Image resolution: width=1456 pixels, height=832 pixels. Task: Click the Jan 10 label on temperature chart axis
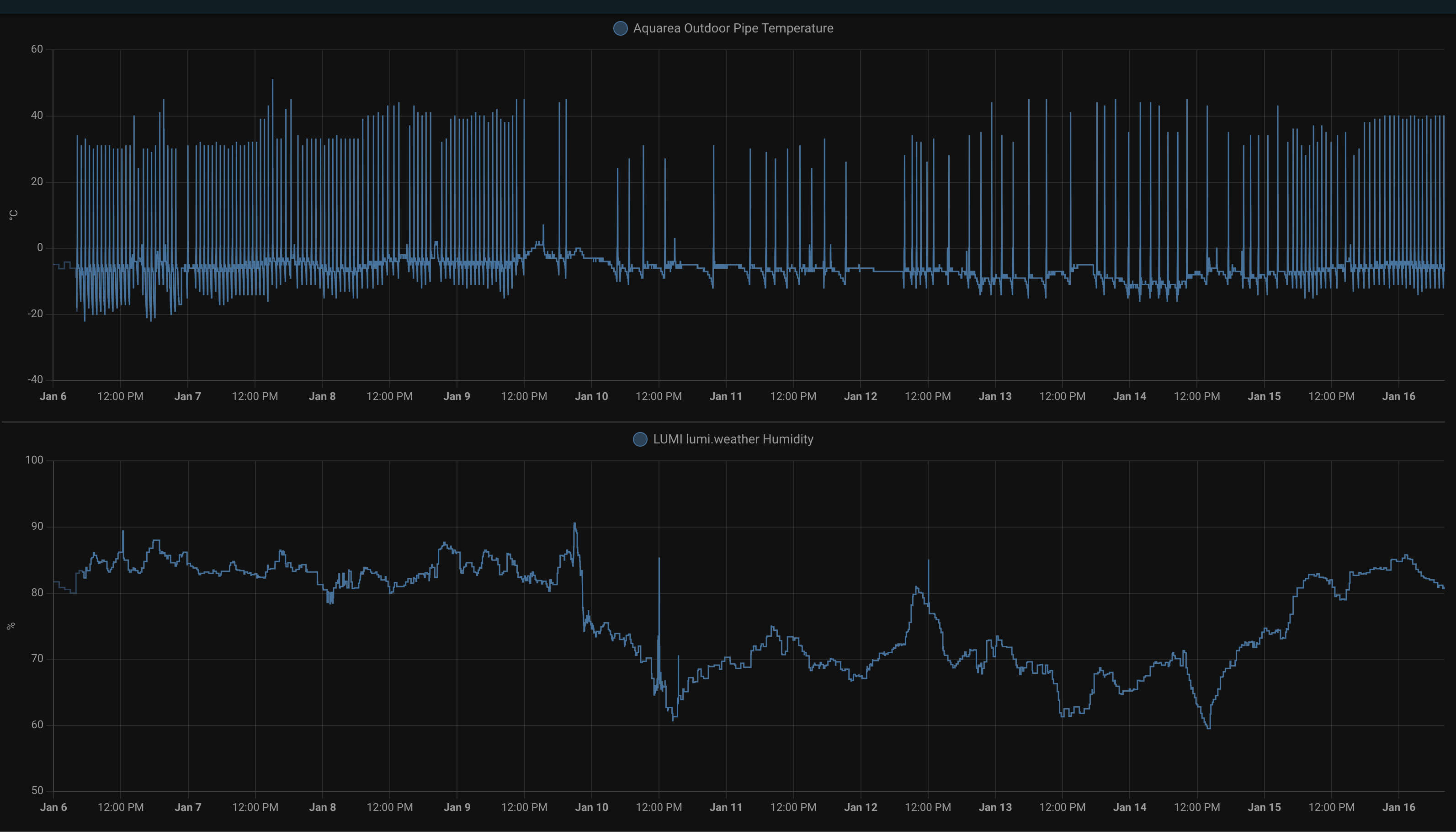click(x=591, y=397)
